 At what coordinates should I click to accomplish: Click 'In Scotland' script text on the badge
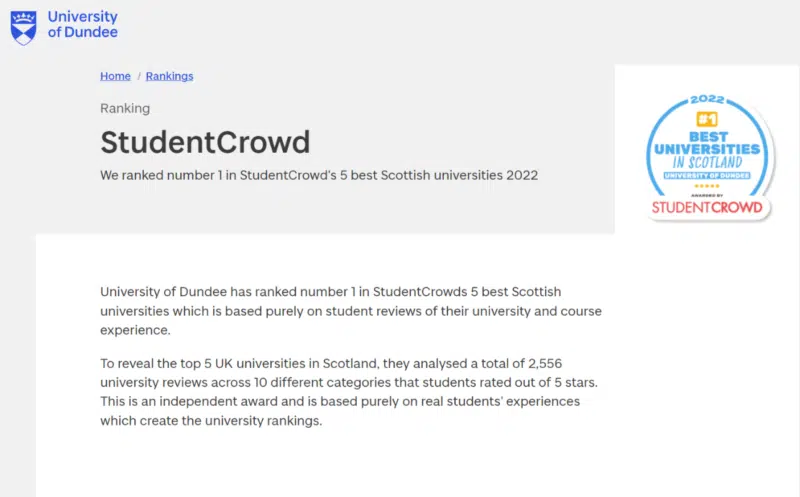coord(707,162)
